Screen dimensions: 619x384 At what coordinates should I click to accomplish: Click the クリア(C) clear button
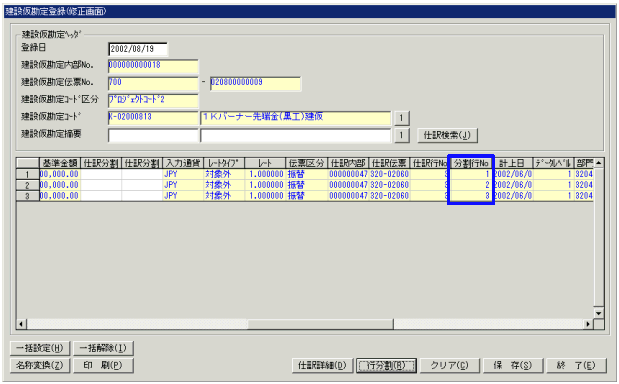(450, 365)
